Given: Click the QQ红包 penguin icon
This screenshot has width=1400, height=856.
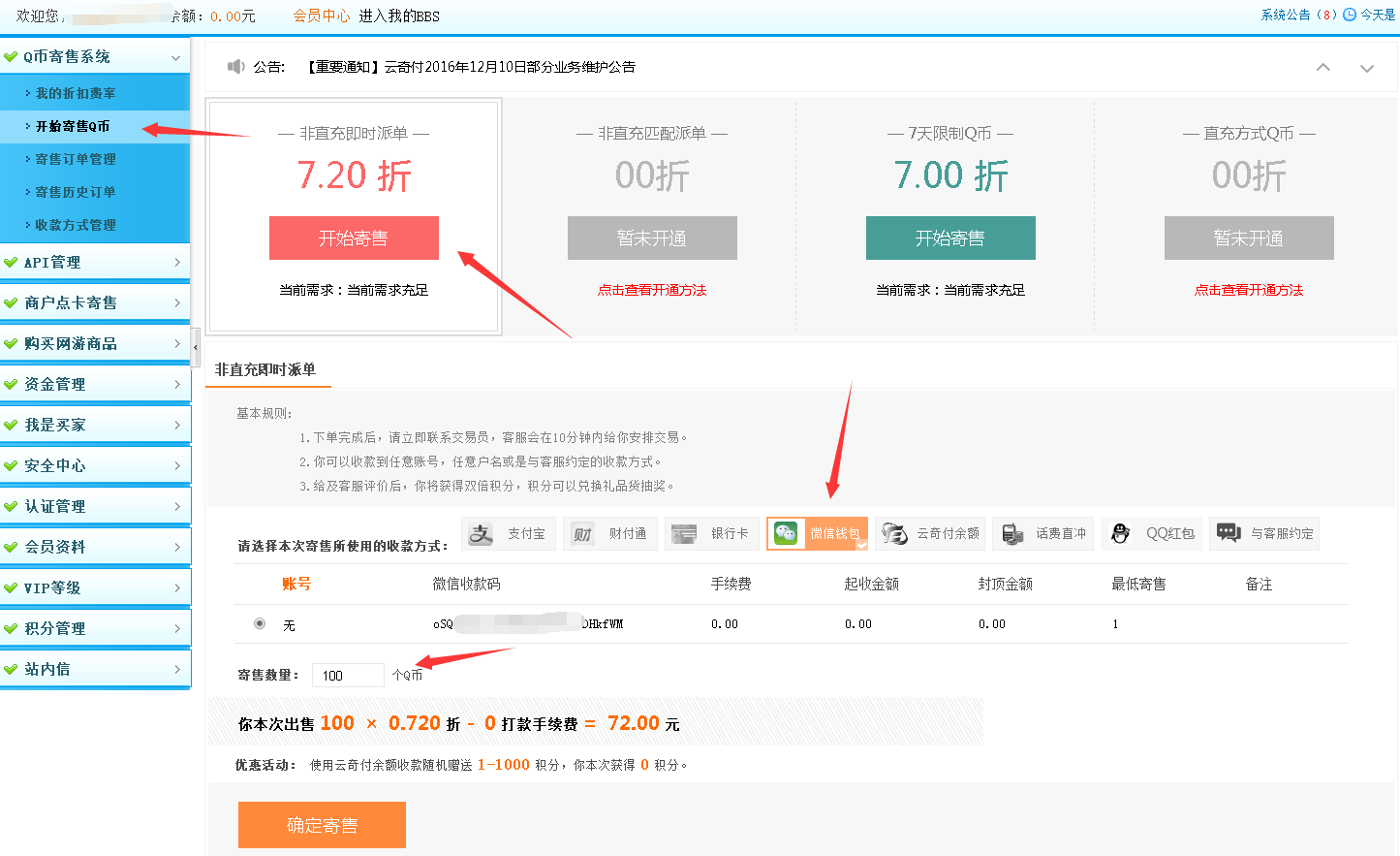Looking at the screenshot, I should [x=1121, y=534].
